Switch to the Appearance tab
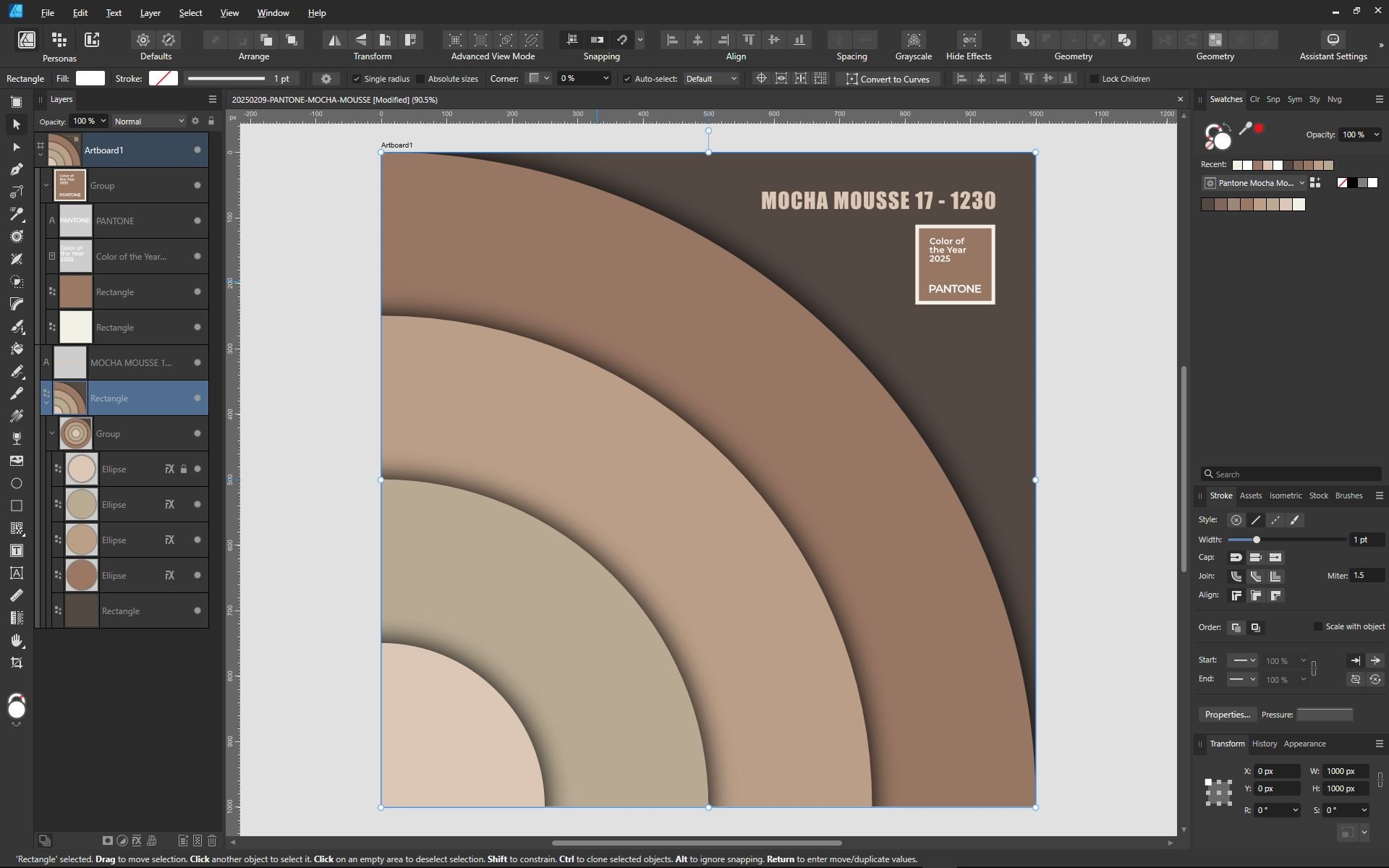The image size is (1389, 868). [1304, 744]
